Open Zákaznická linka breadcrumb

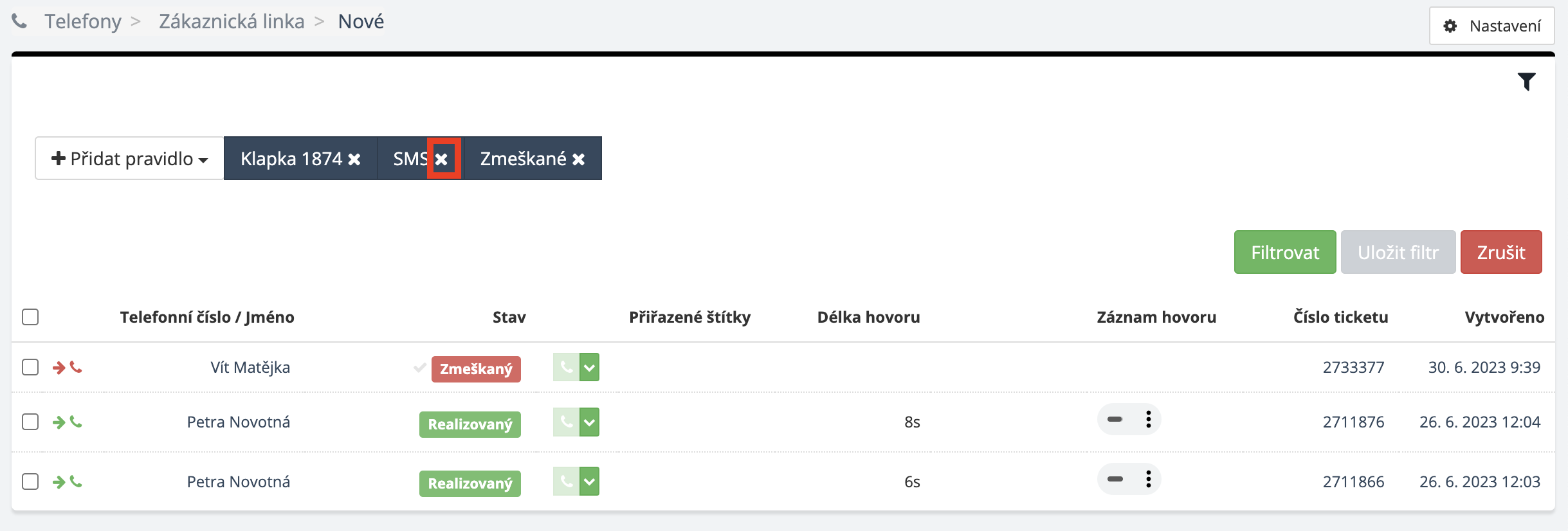pyautogui.click(x=232, y=21)
